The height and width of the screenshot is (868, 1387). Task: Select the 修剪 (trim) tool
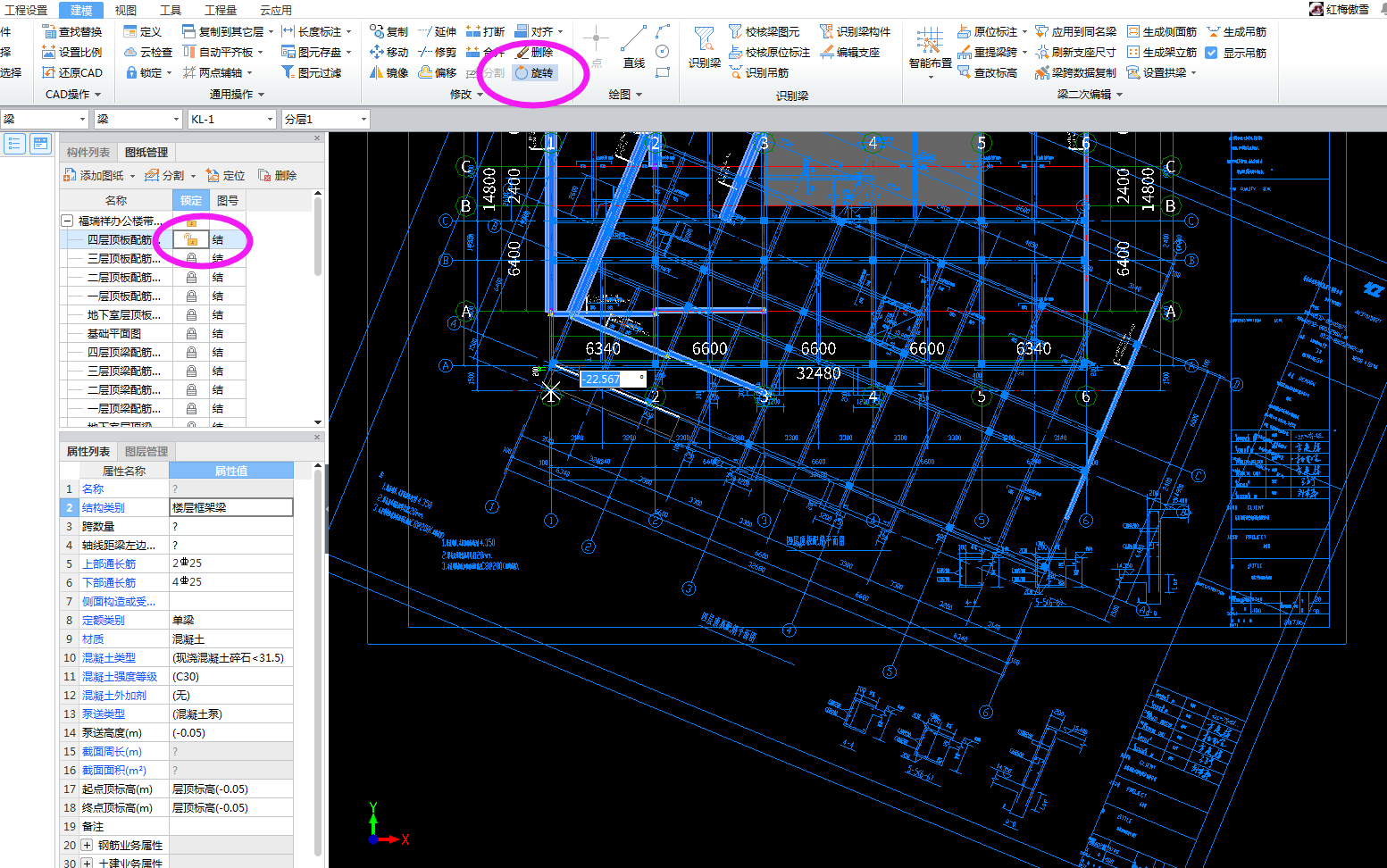pyautogui.click(x=438, y=52)
